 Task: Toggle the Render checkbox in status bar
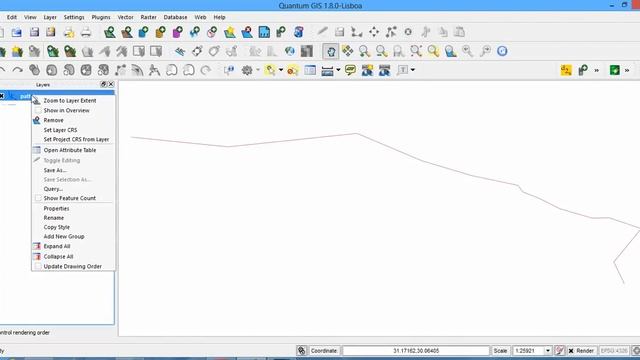571,351
